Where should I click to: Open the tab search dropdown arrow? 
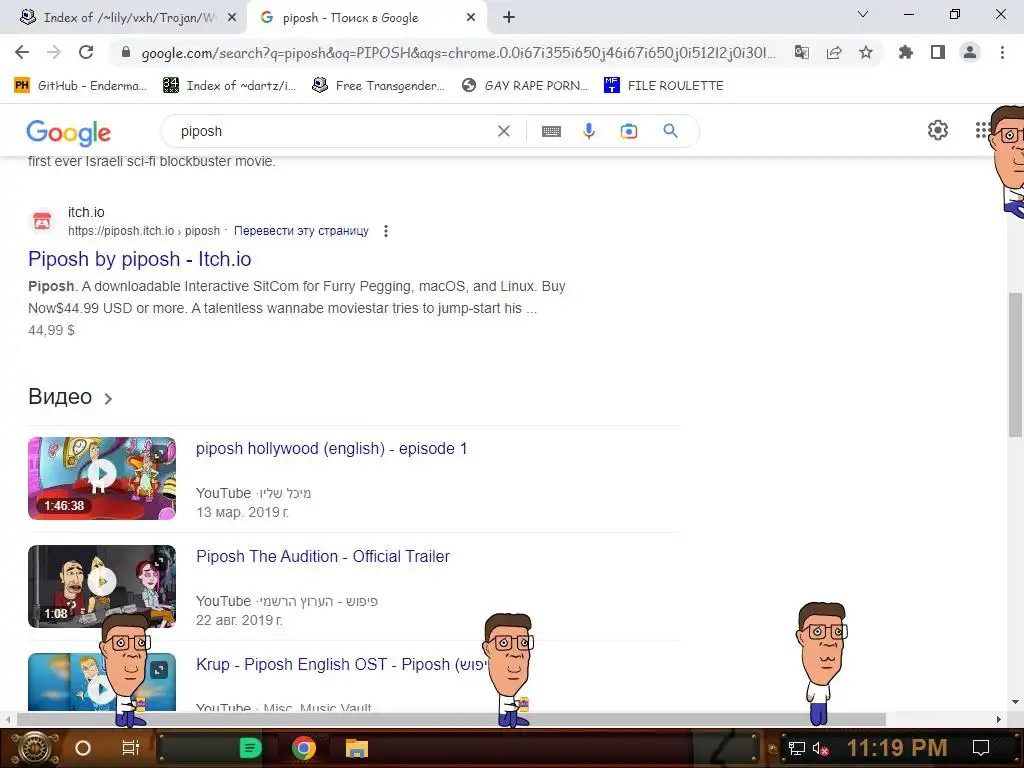[863, 14]
